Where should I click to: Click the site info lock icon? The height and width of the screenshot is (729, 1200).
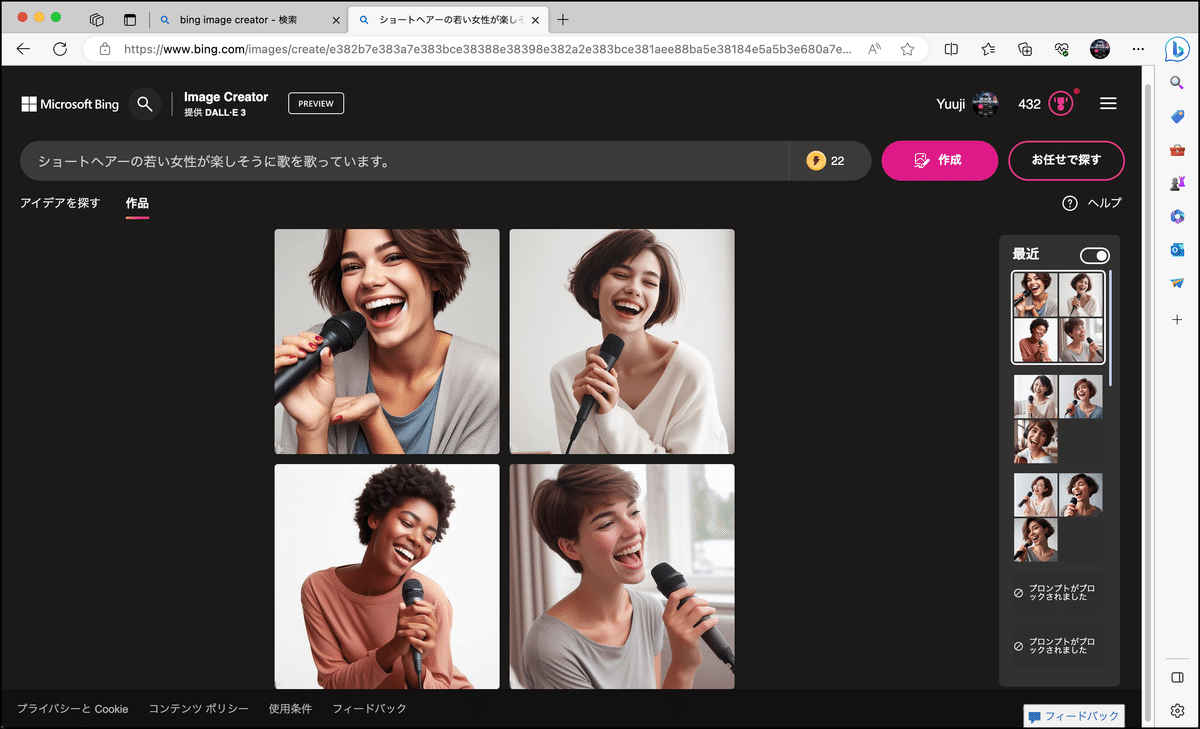pos(105,49)
